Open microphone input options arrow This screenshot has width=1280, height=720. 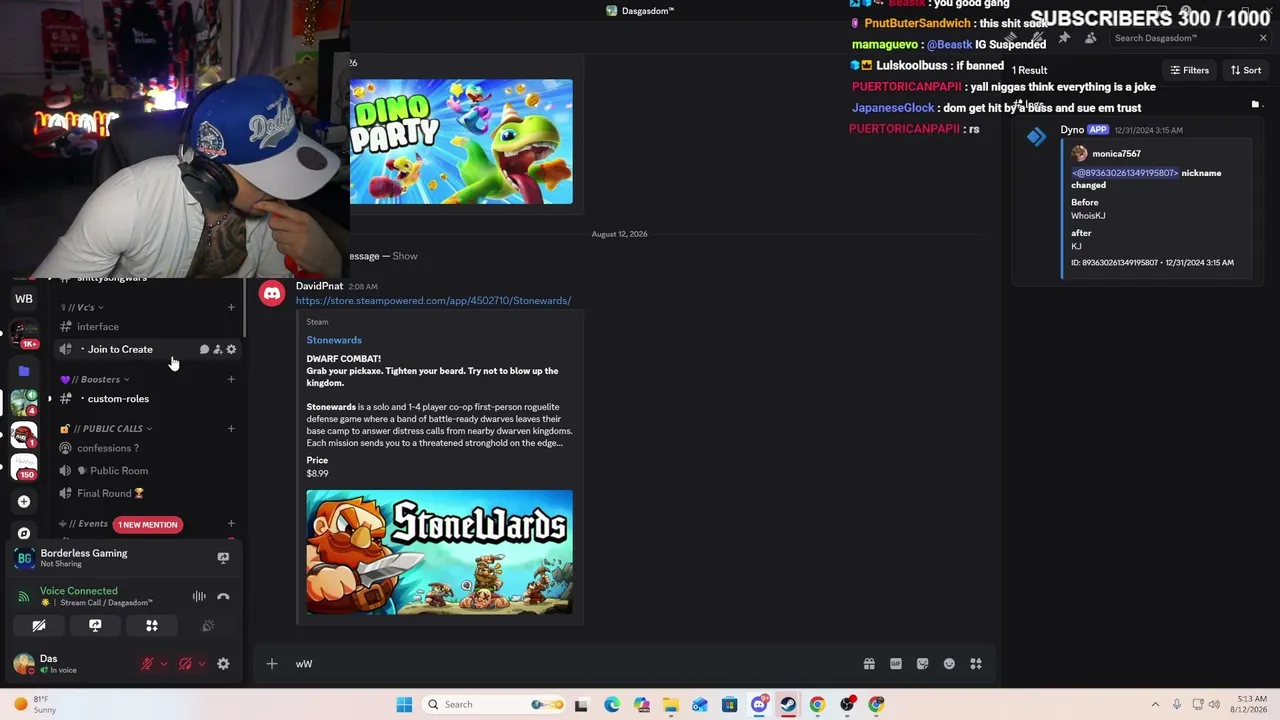click(x=164, y=663)
